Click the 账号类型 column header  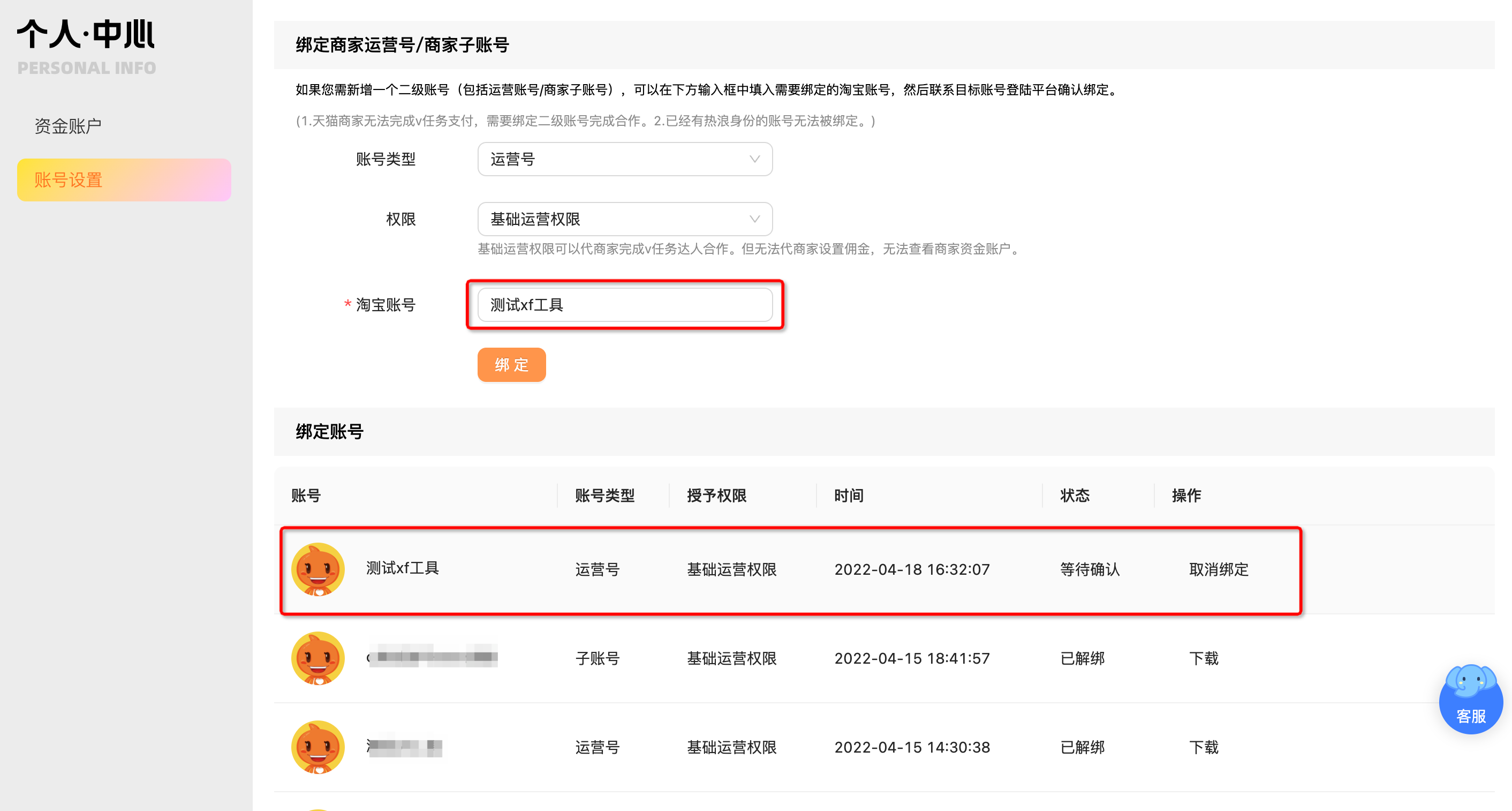click(x=604, y=495)
